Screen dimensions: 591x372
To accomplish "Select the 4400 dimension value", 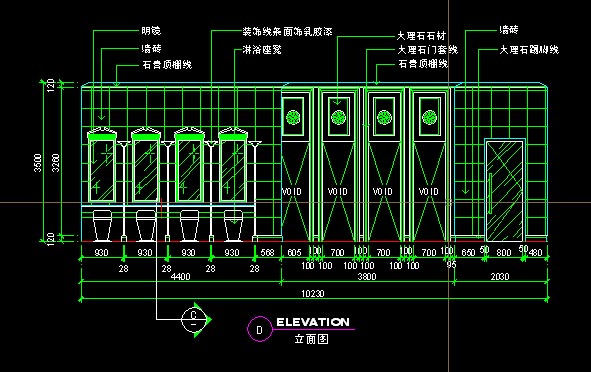I will (180, 277).
